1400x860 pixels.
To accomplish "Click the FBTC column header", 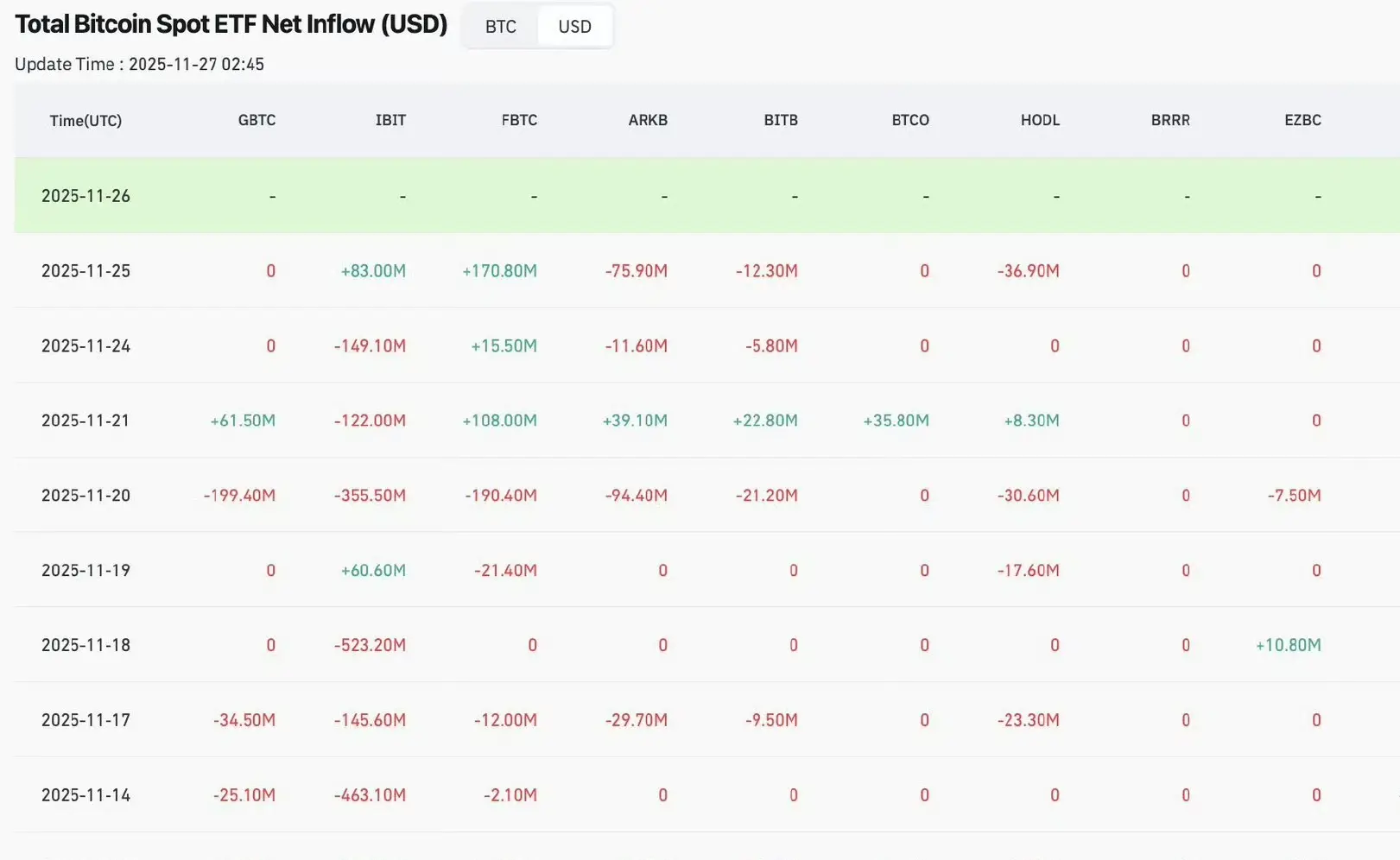I will (x=519, y=120).
